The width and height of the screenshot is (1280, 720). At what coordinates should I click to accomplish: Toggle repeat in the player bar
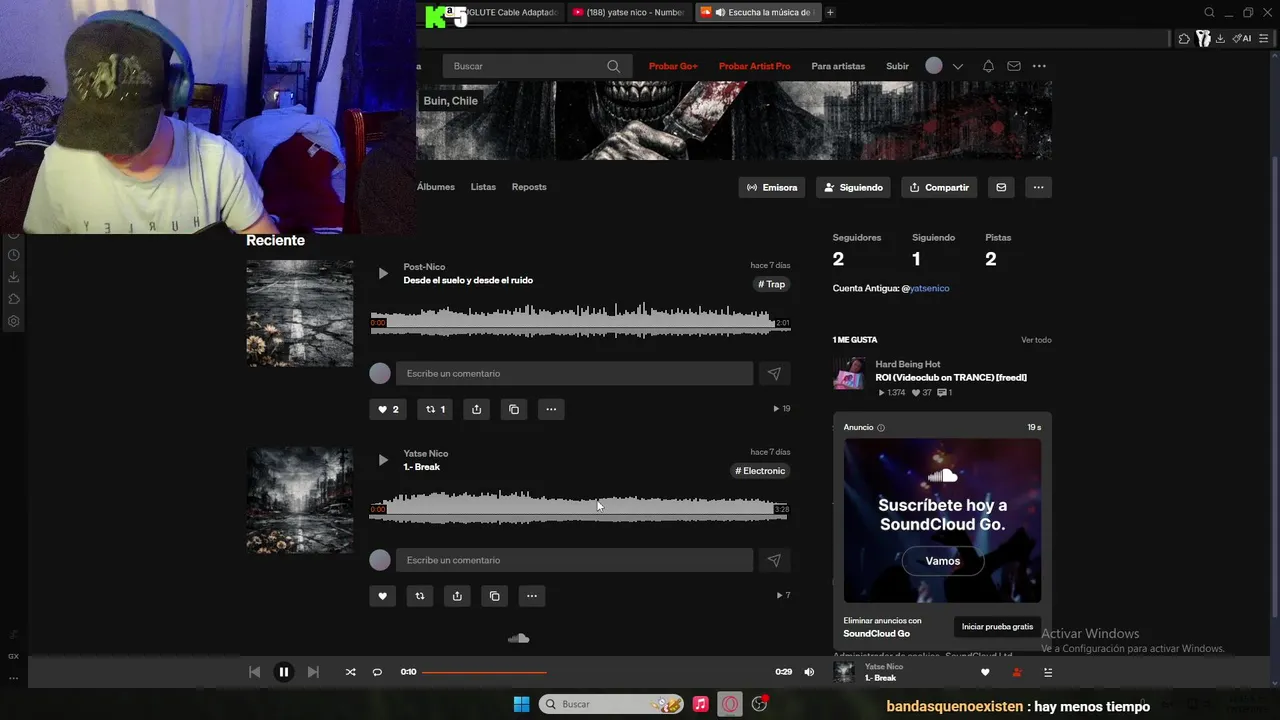377,672
